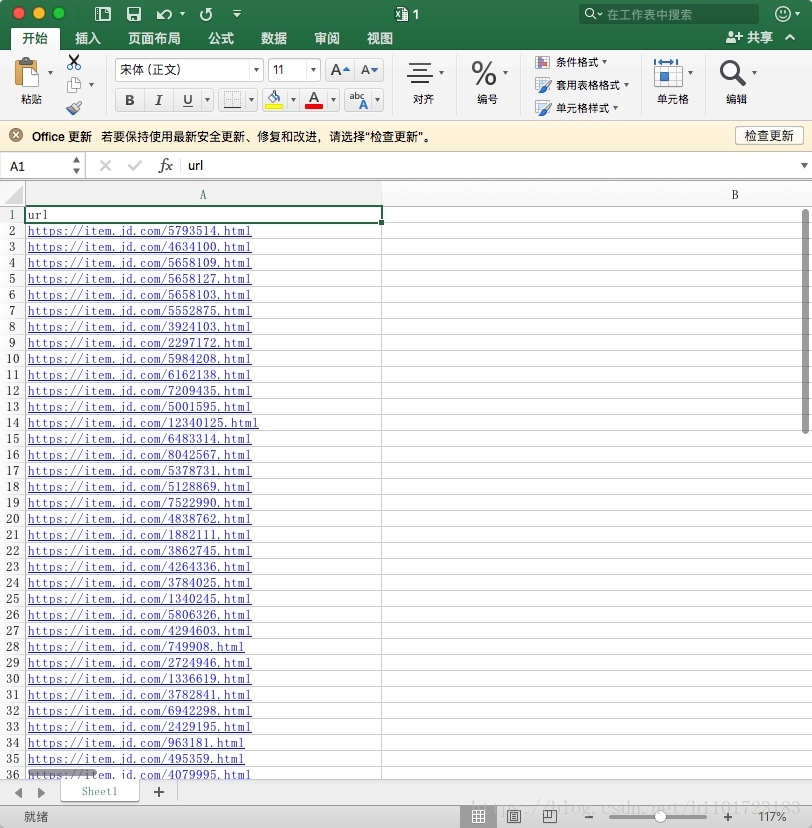
Task: Open the 条件格式 conditional formatting dropdown
Action: point(571,62)
